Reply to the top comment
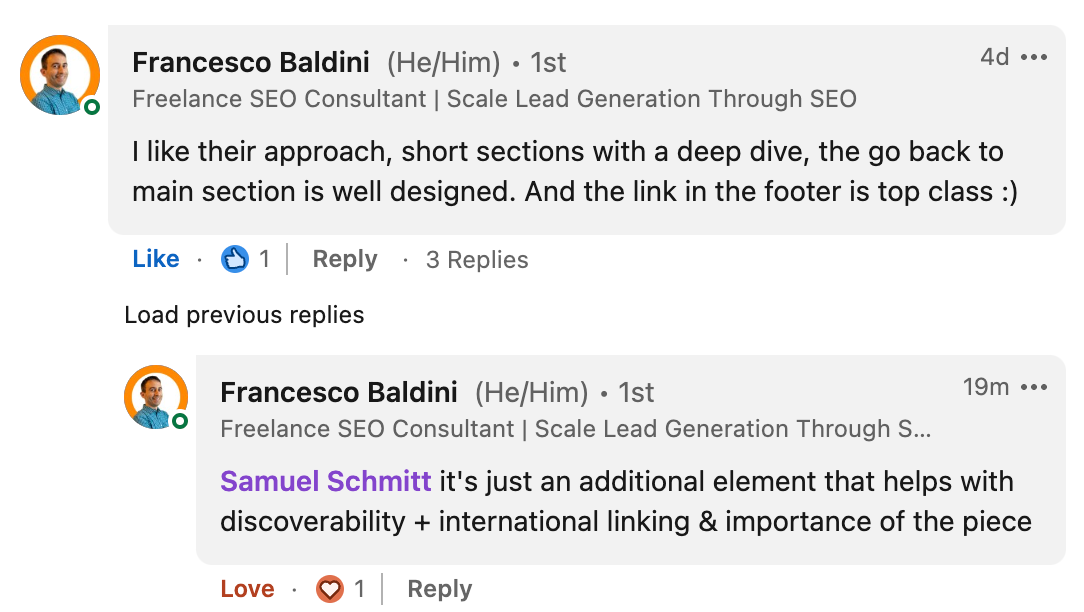Screen dimensions: 1084x612 click(x=344, y=260)
